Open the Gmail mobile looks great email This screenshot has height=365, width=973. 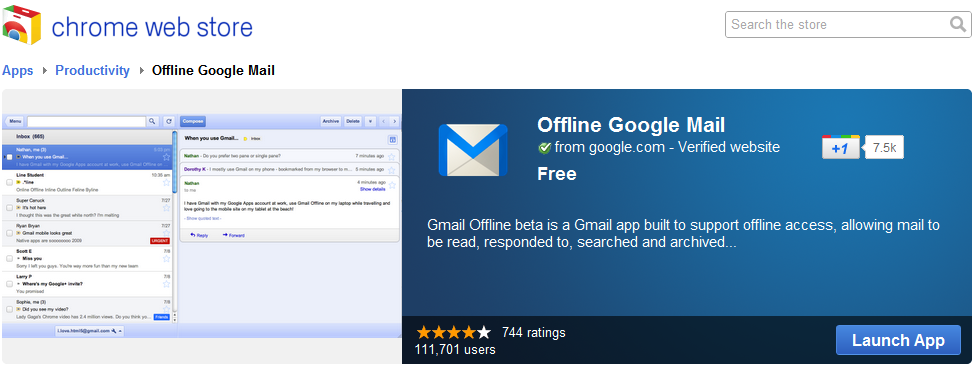87,233
